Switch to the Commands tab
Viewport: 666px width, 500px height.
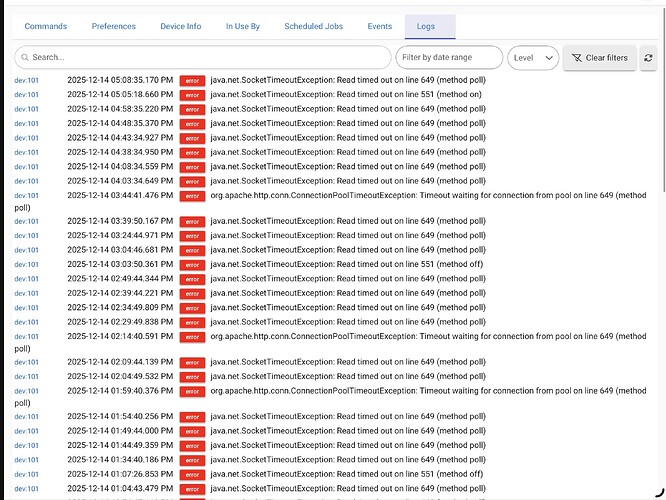click(46, 26)
